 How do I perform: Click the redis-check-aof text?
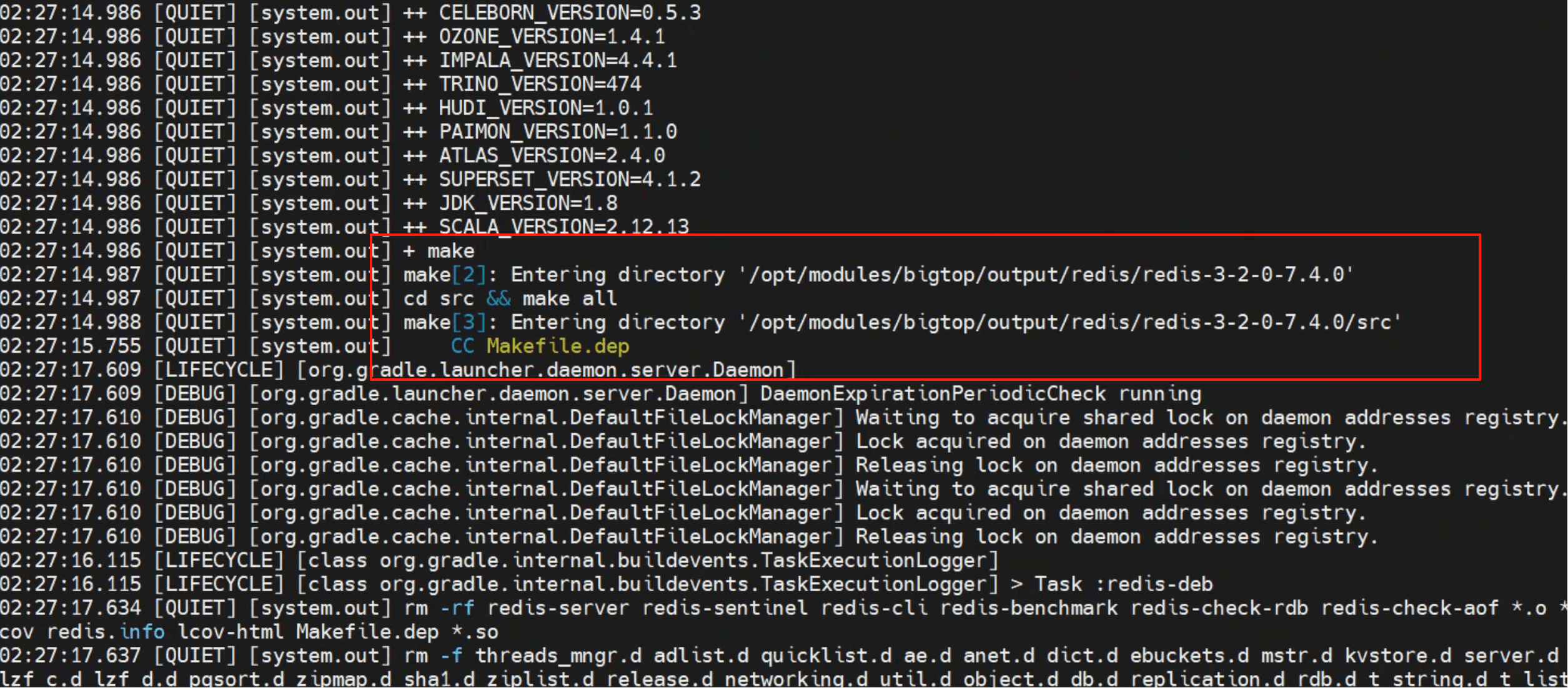pos(1409,608)
